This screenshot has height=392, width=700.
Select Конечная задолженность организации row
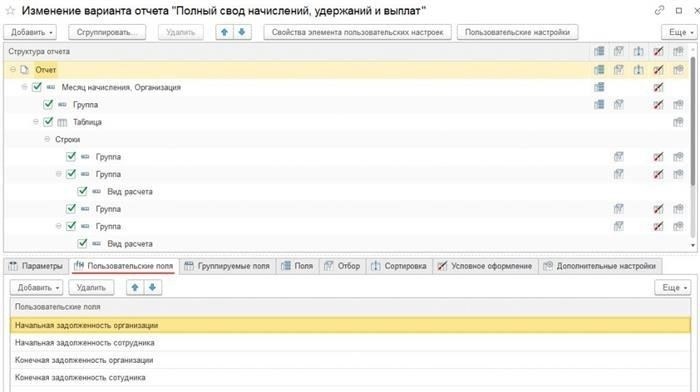[x=350, y=360]
